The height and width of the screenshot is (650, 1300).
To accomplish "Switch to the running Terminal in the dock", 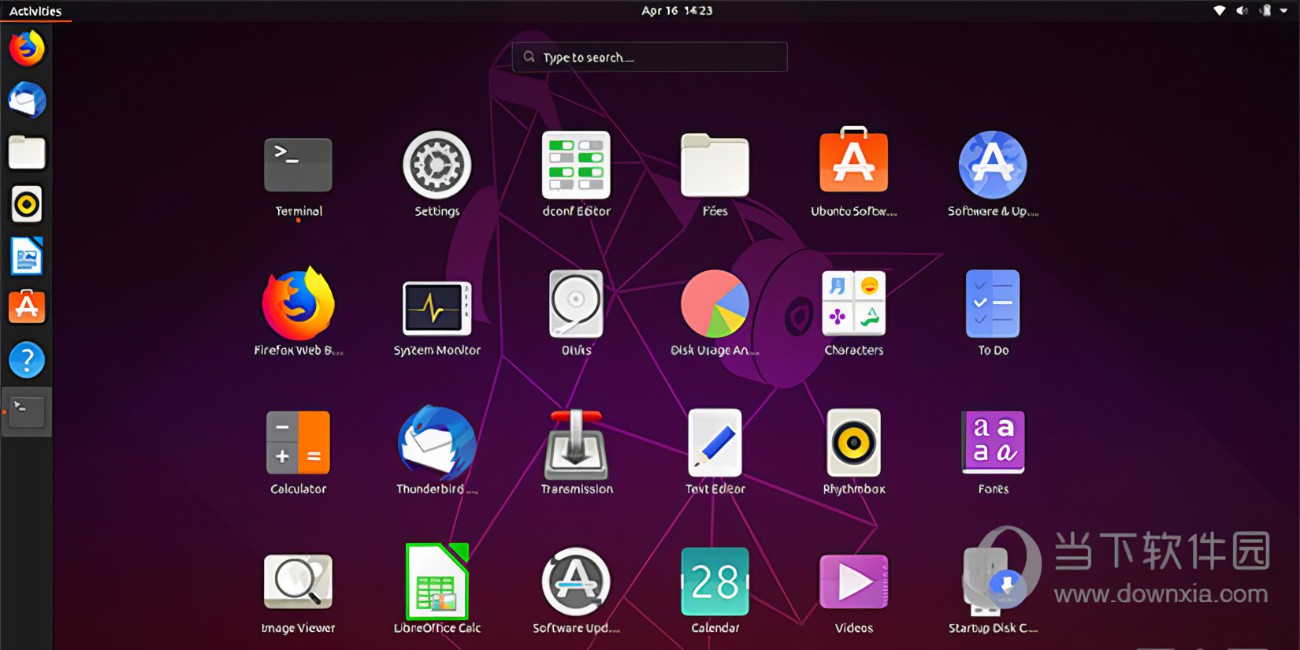I will 27,412.
